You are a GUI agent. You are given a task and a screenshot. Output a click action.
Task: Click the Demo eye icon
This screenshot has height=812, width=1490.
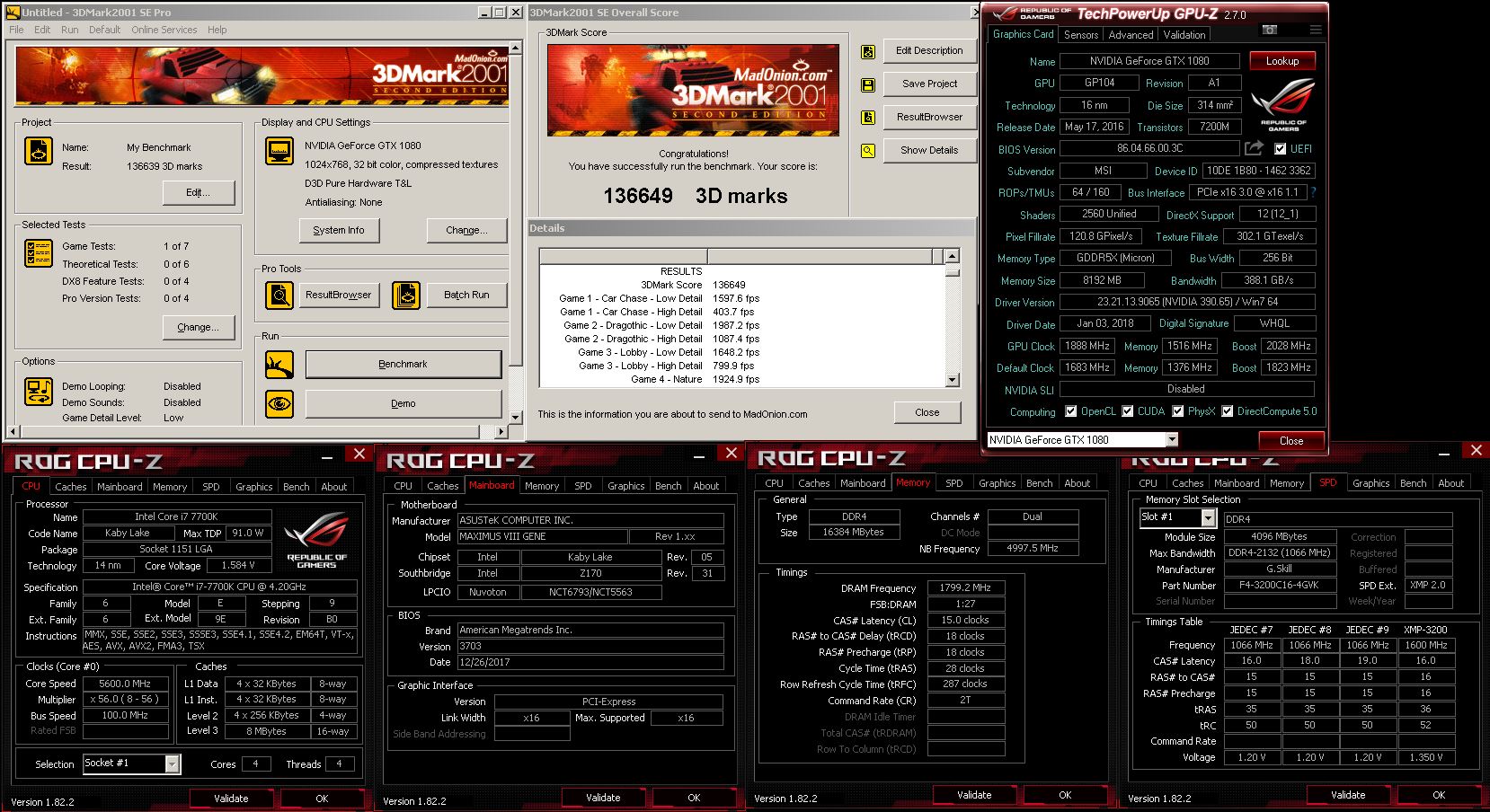point(279,404)
